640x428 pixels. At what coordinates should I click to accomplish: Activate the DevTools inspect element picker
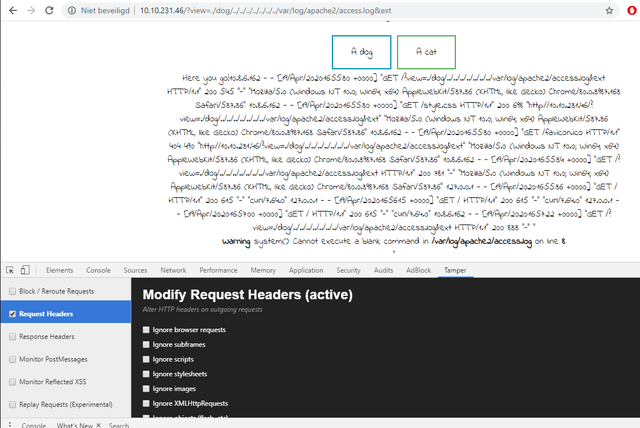tap(10, 270)
